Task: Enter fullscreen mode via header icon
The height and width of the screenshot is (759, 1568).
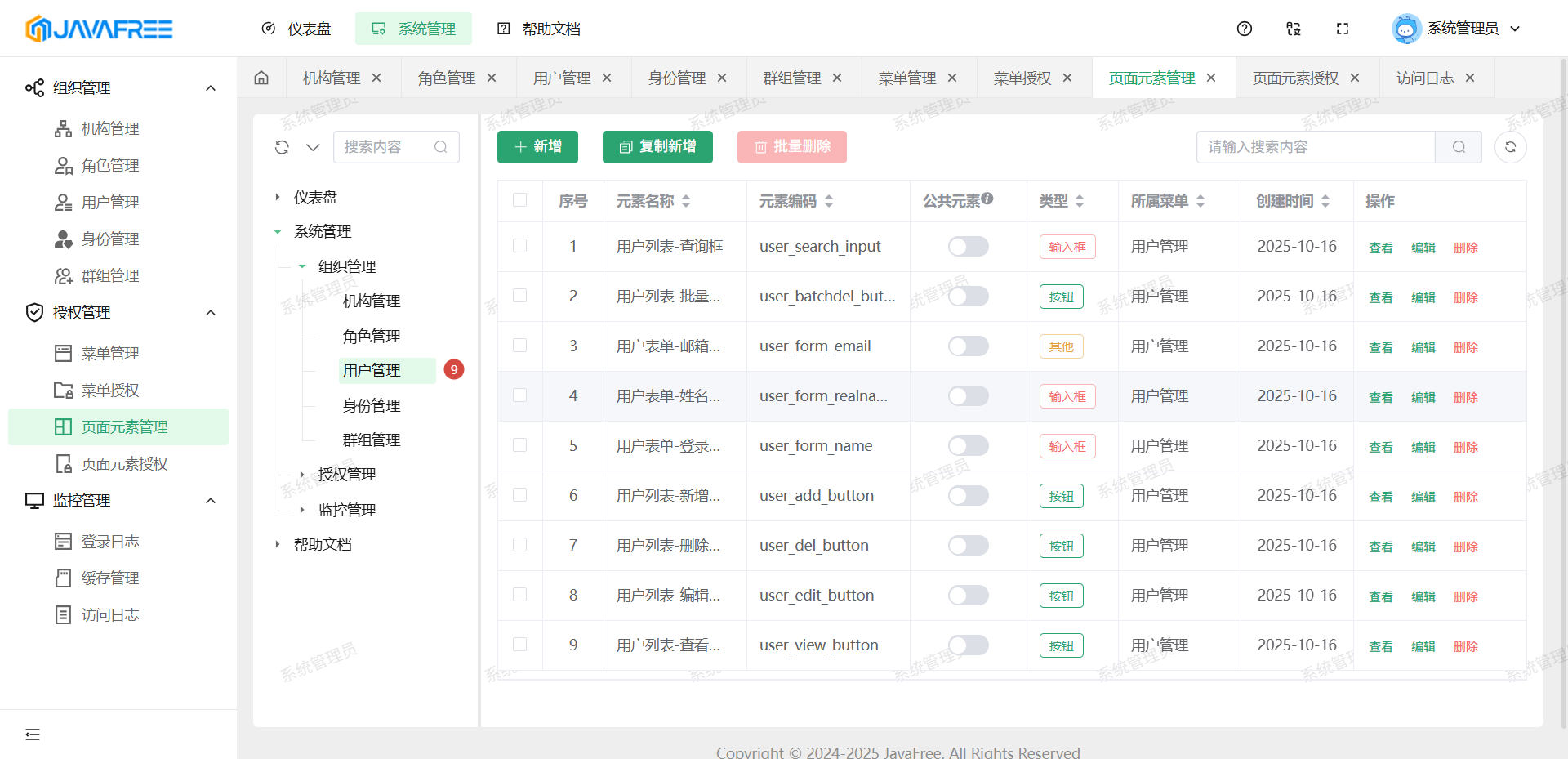Action: point(1342,29)
